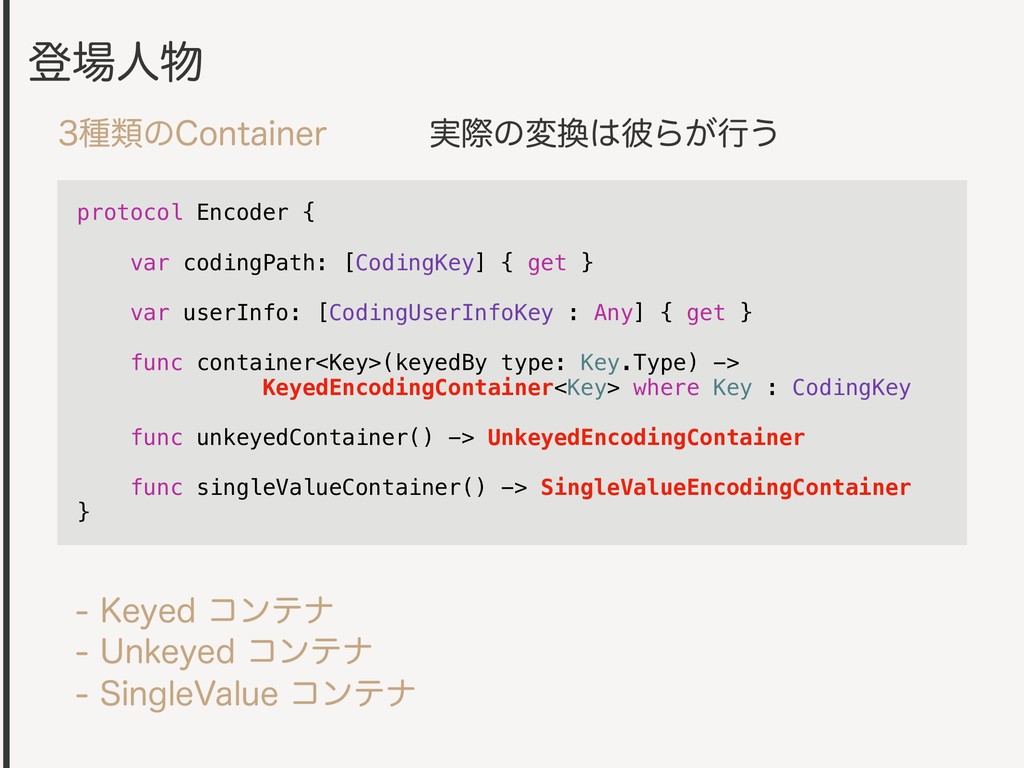The image size is (1024, 768).
Task: Click the CodingUserInfoKey type
Action: click(x=441, y=313)
